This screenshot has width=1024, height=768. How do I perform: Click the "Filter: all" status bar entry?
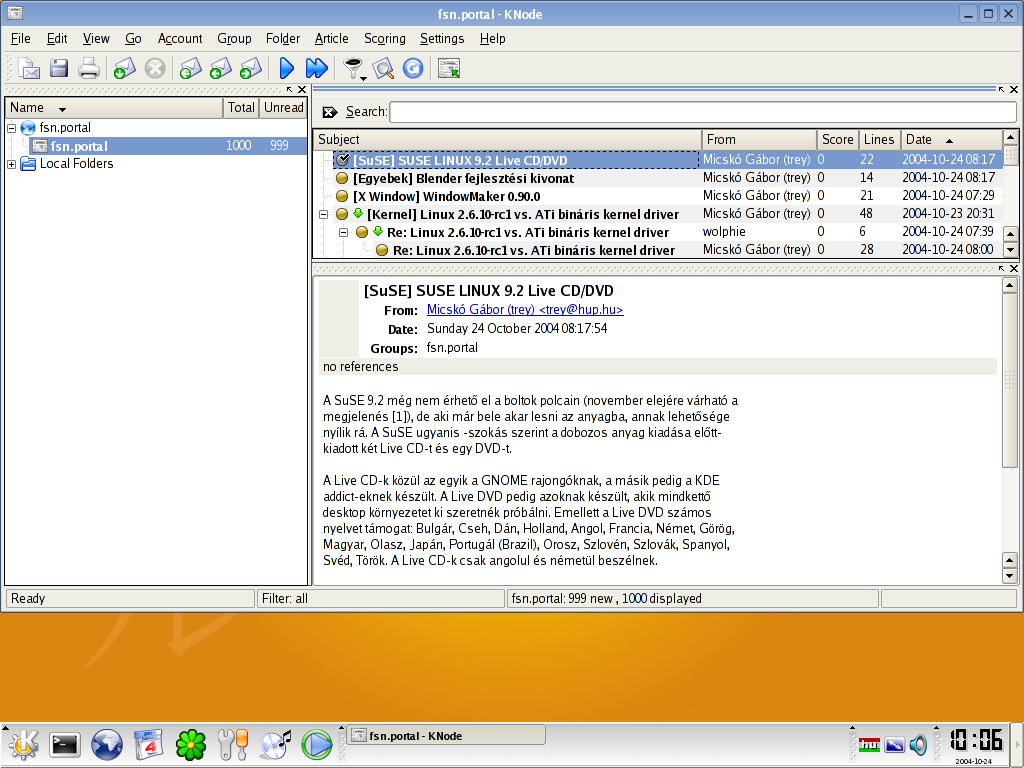pyautogui.click(x=381, y=598)
